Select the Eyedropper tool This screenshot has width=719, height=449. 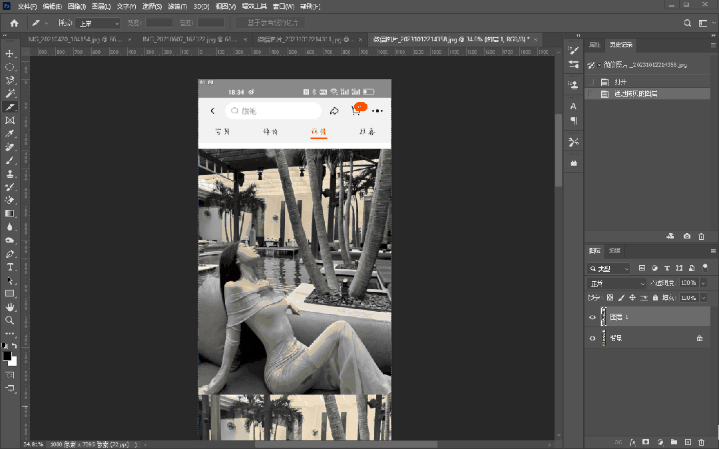10,133
